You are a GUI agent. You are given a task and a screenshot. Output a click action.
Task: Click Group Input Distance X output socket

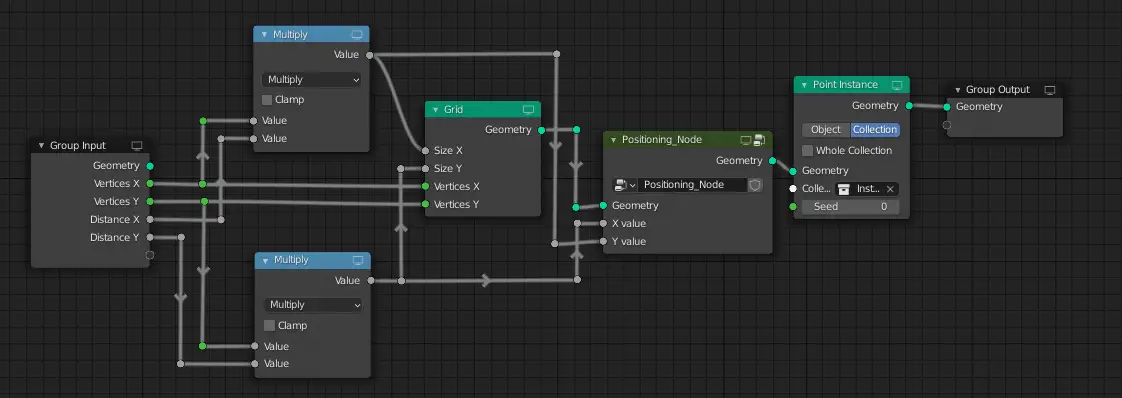150,219
